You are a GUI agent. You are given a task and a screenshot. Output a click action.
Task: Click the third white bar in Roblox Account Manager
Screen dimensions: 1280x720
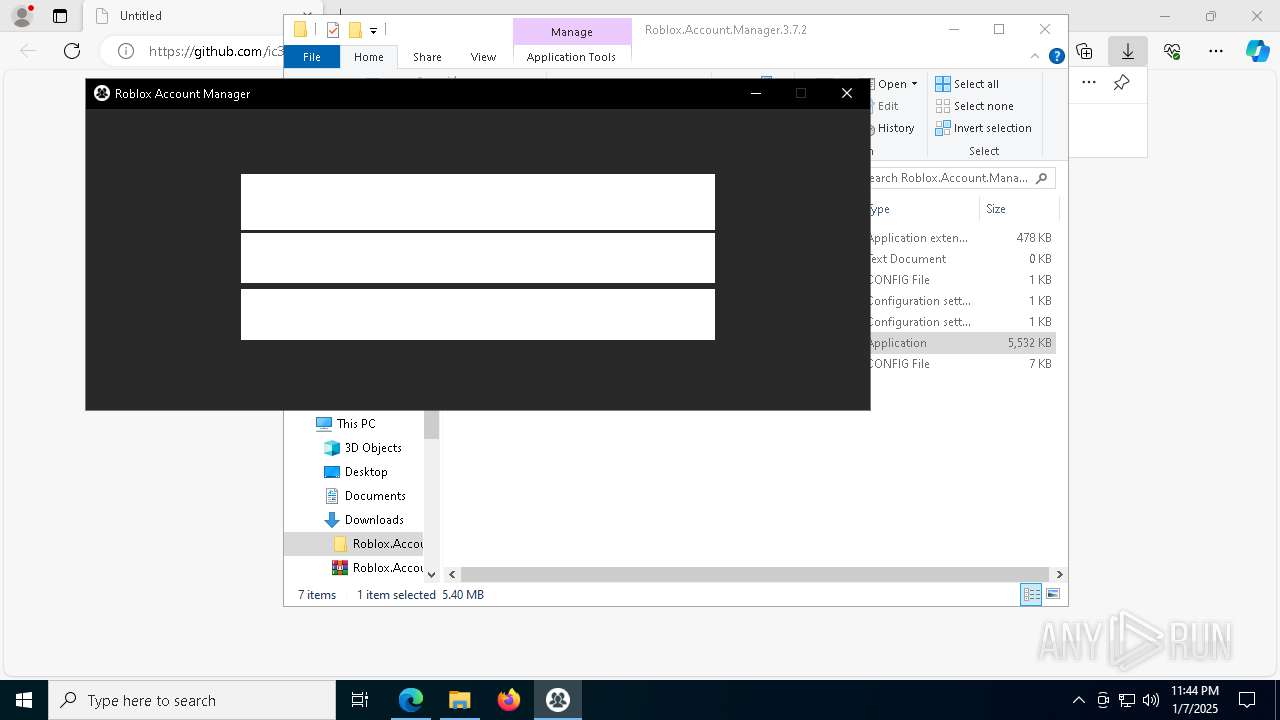478,314
